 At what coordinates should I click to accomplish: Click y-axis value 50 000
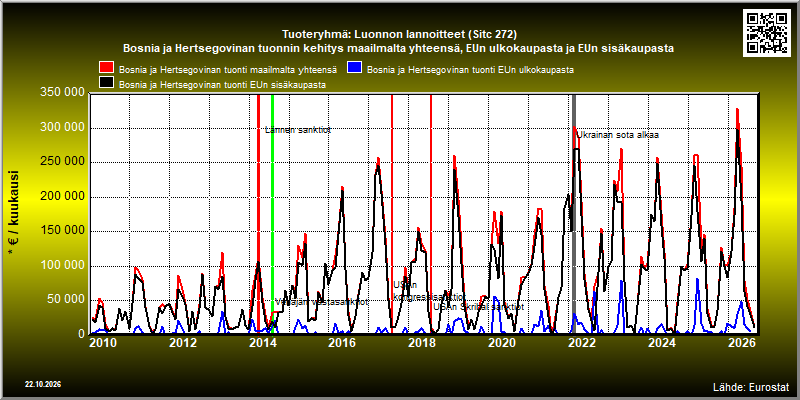pos(65,300)
